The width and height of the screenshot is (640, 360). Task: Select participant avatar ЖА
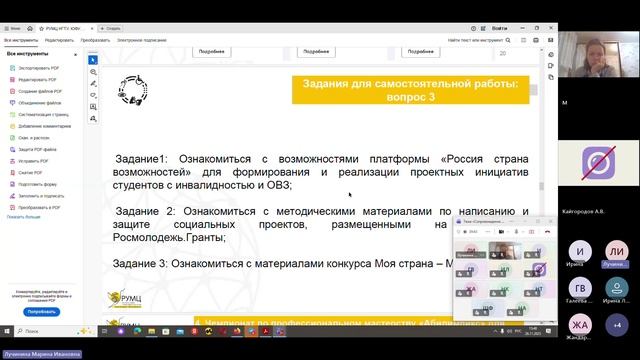point(580,325)
